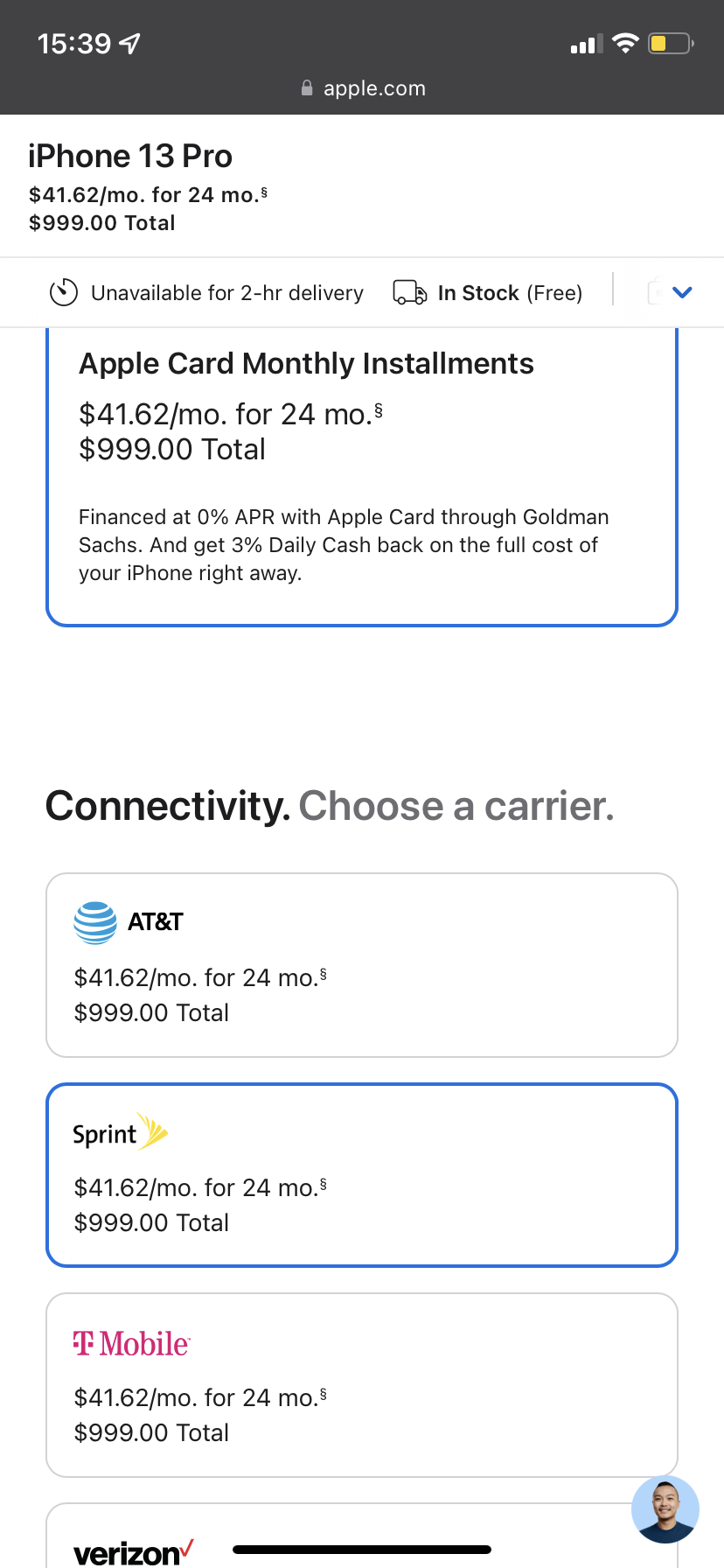Tap the apple.com address bar
The image size is (724, 1568).
click(374, 88)
